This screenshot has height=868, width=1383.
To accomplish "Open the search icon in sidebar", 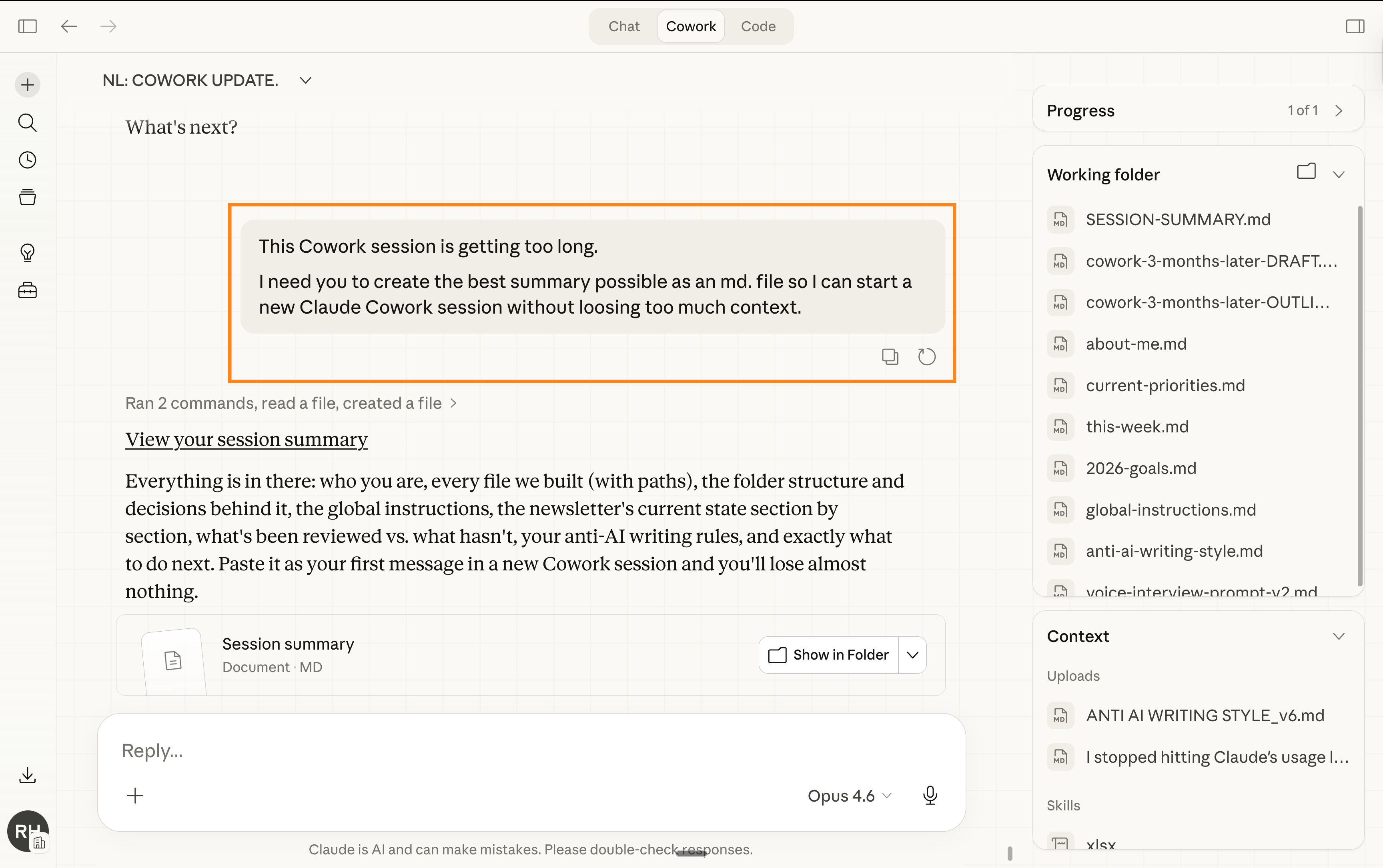I will coord(27,122).
